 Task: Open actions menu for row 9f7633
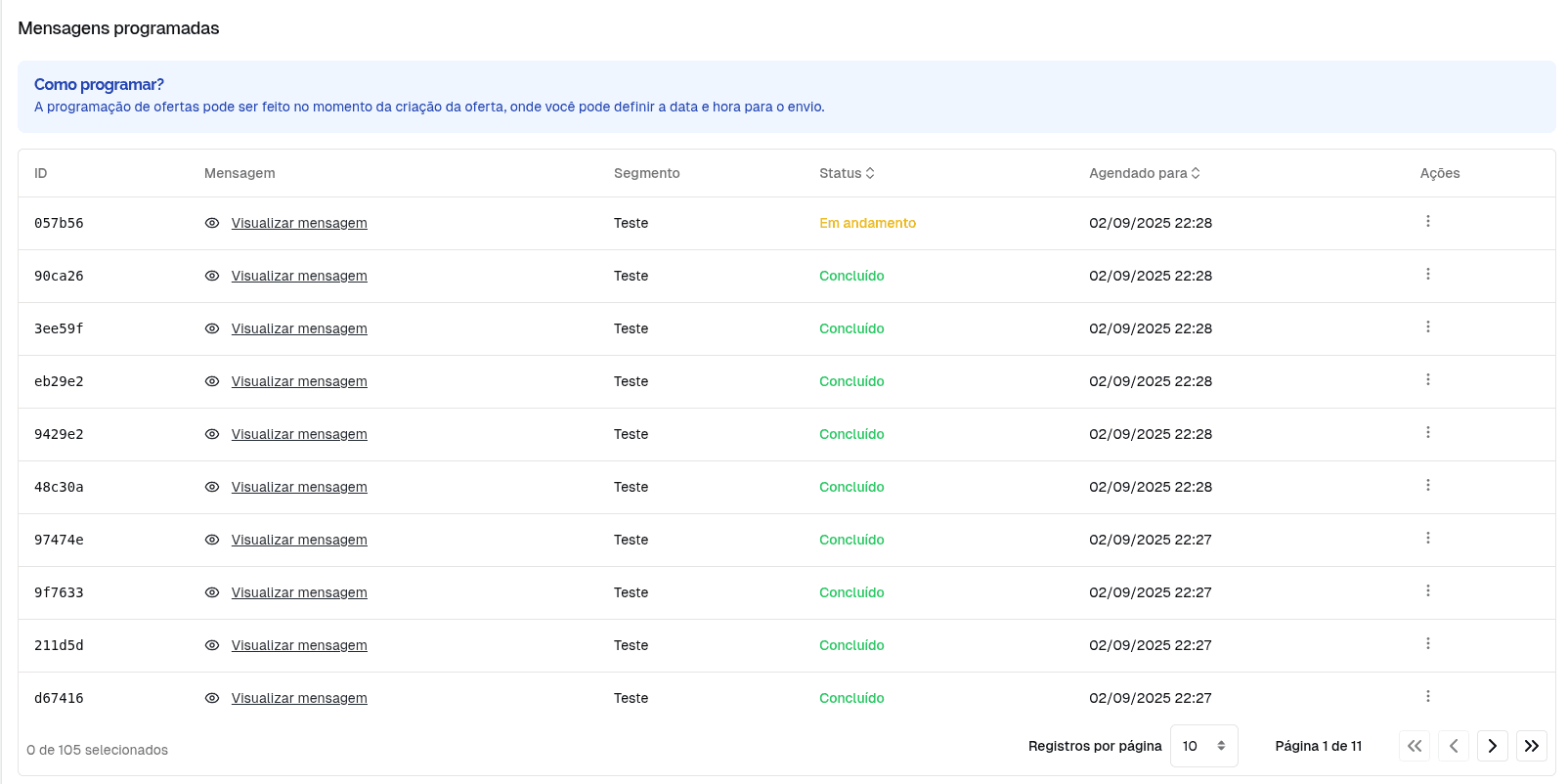(x=1427, y=591)
